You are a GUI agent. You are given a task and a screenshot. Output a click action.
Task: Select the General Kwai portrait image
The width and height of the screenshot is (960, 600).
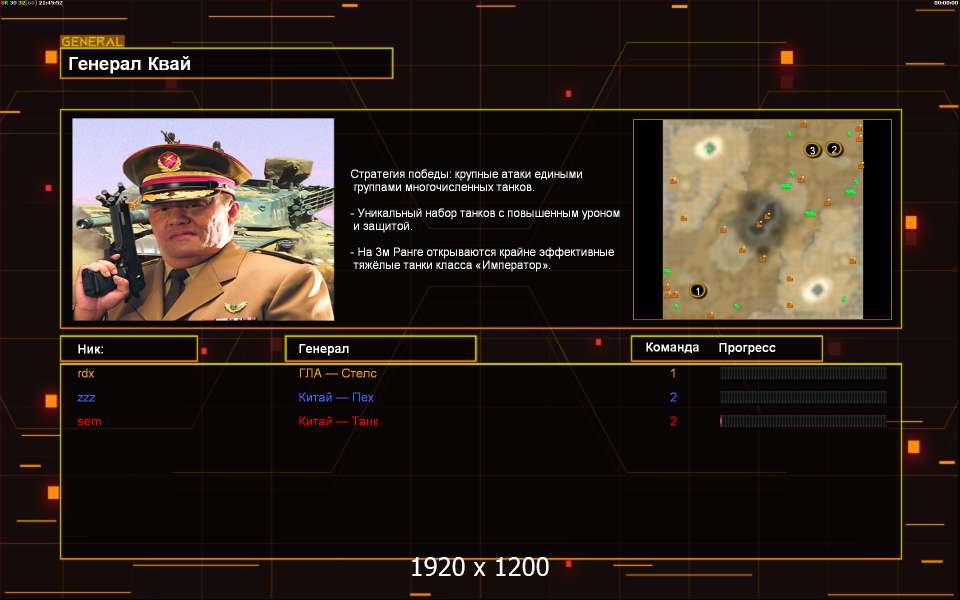point(203,219)
